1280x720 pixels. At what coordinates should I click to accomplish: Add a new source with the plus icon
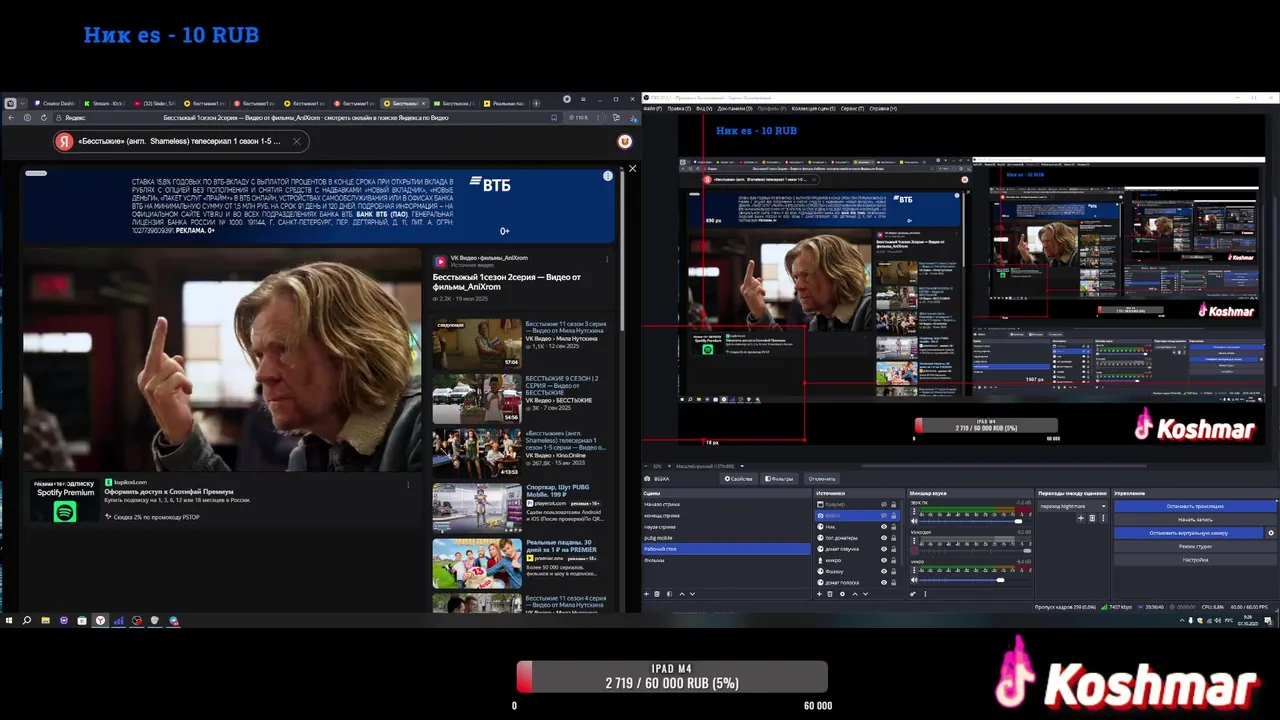(819, 594)
